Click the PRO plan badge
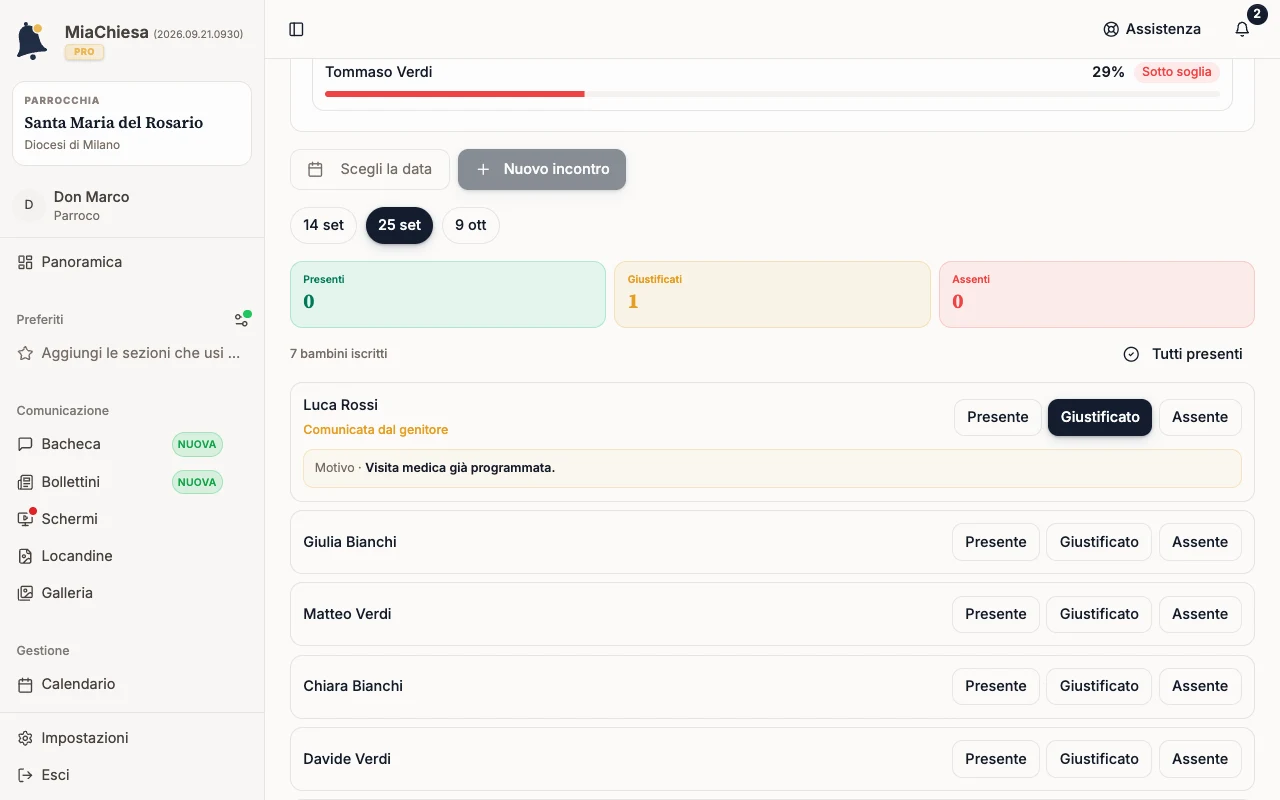This screenshot has height=800, width=1280. point(85,52)
